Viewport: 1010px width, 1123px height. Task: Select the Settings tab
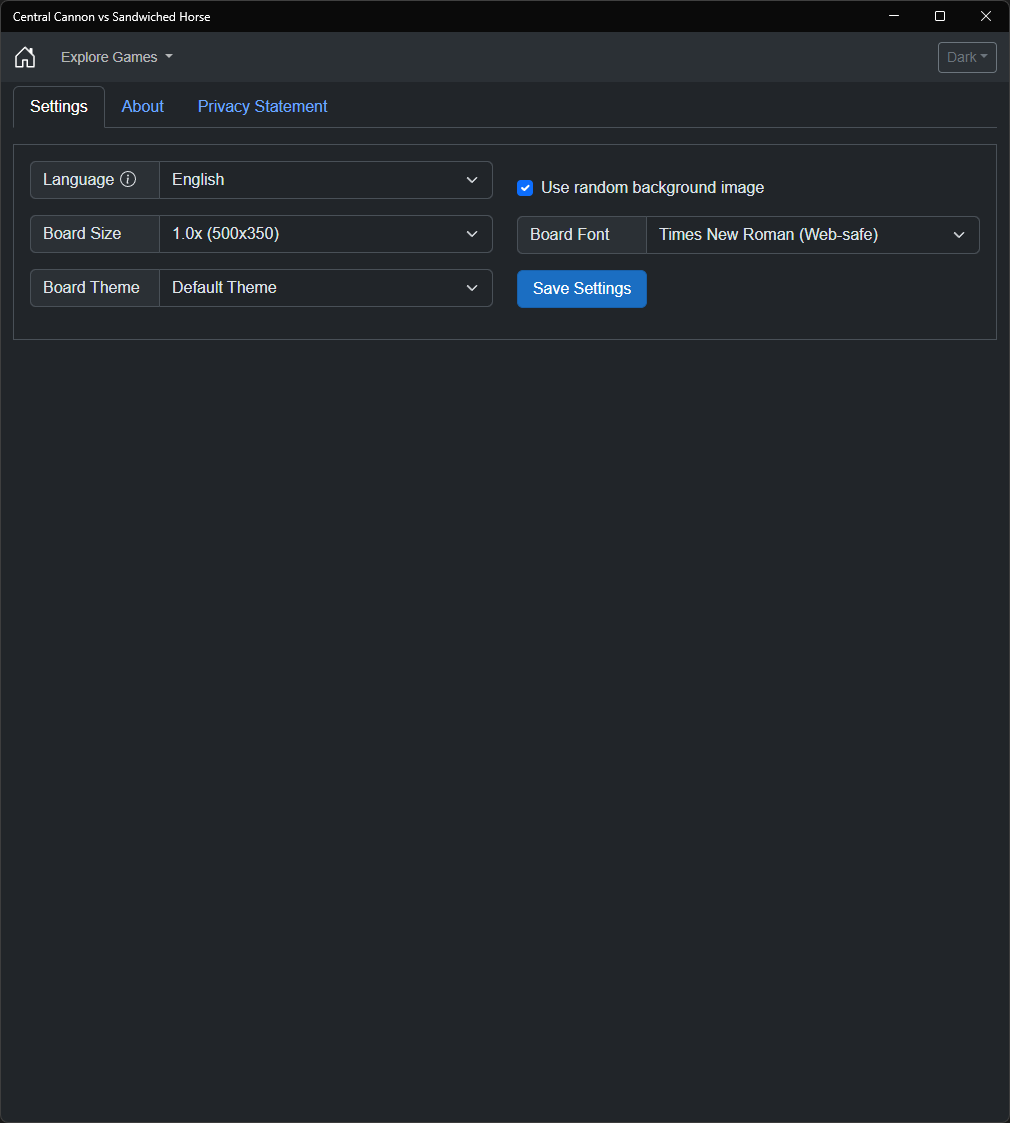59,107
